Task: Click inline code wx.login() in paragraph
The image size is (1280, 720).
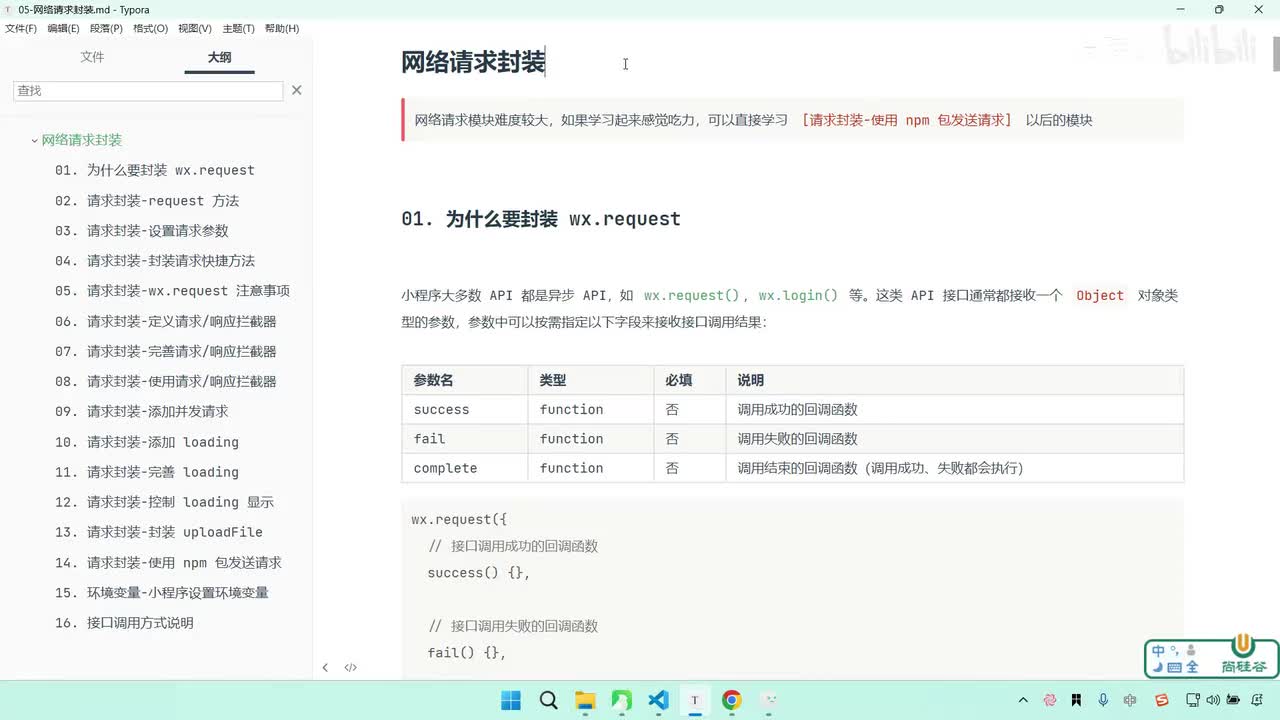Action: tap(798, 295)
